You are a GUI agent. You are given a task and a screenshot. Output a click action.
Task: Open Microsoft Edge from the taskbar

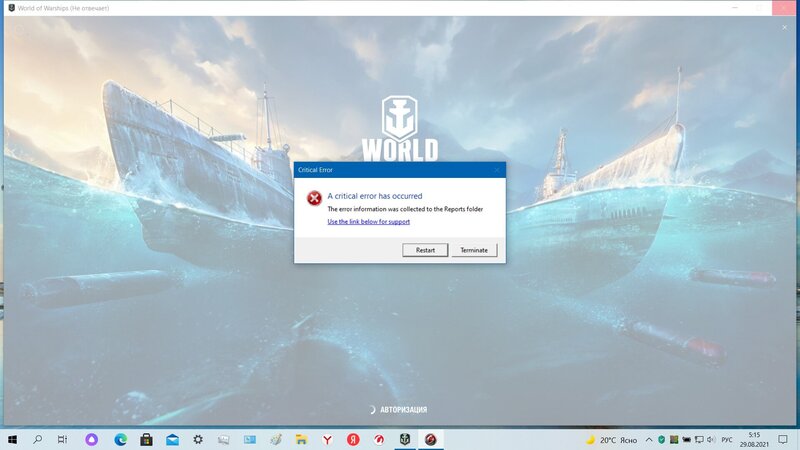(x=120, y=439)
